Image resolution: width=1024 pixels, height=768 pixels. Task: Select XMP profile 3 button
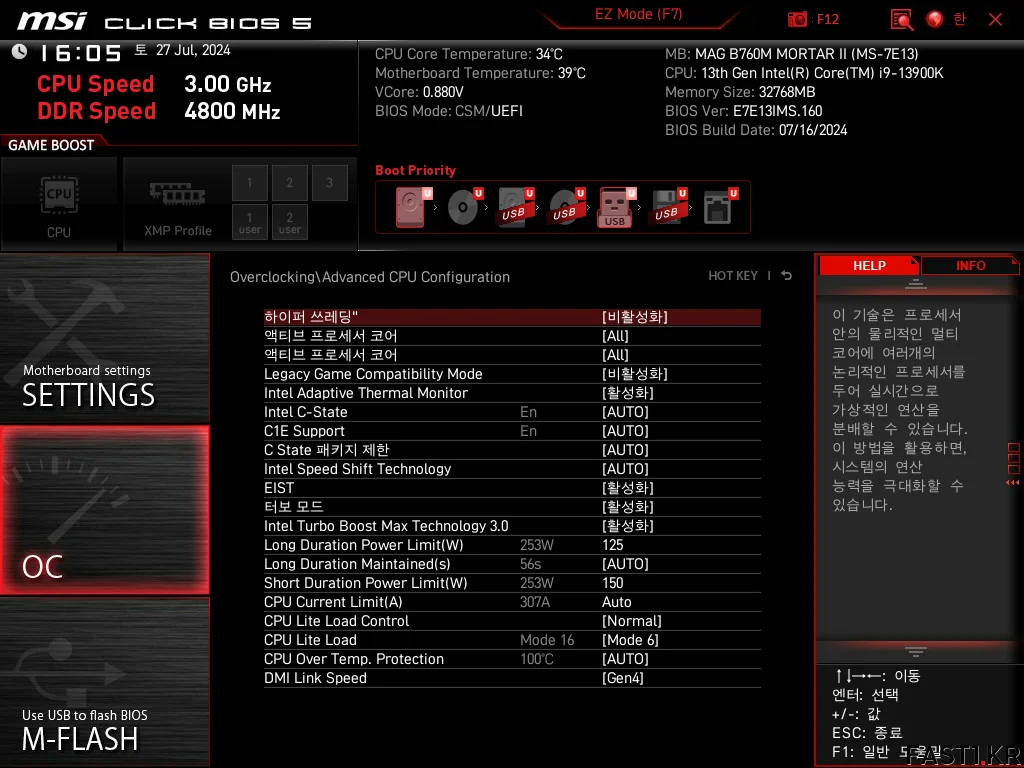click(329, 183)
